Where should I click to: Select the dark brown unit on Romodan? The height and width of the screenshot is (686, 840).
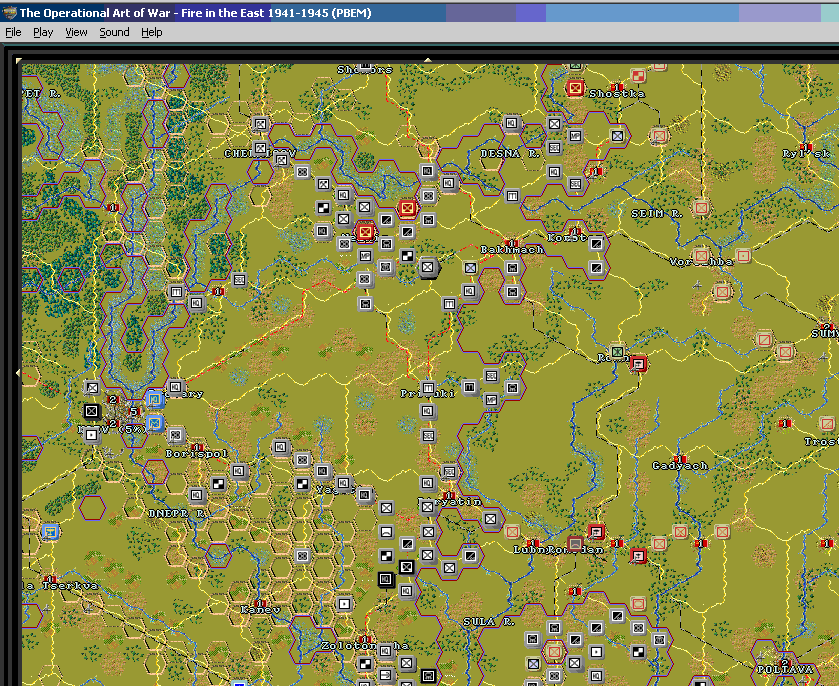click(575, 544)
